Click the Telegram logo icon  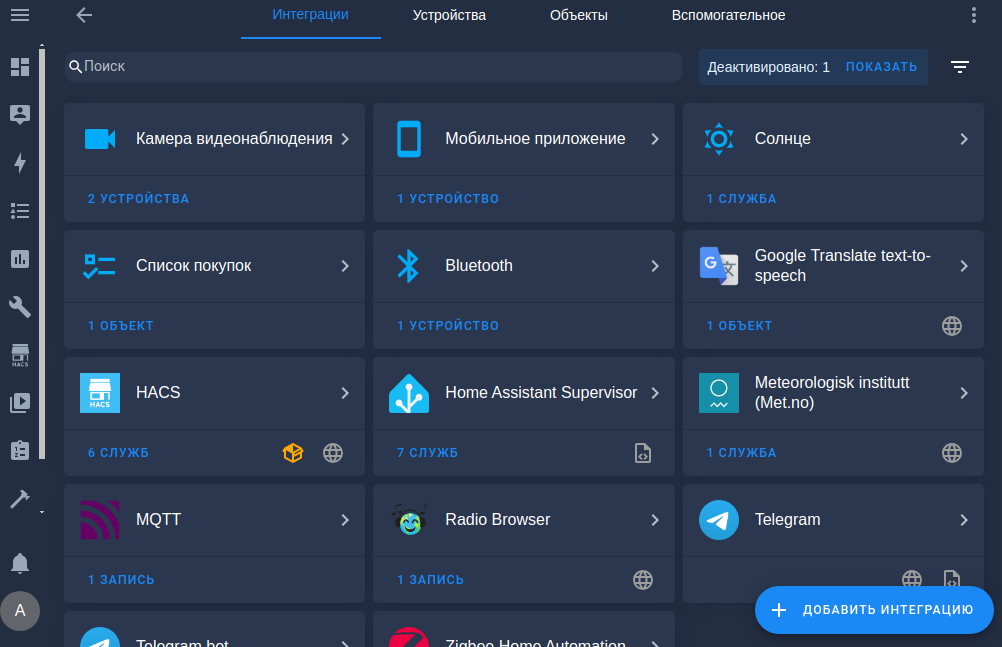(x=718, y=520)
